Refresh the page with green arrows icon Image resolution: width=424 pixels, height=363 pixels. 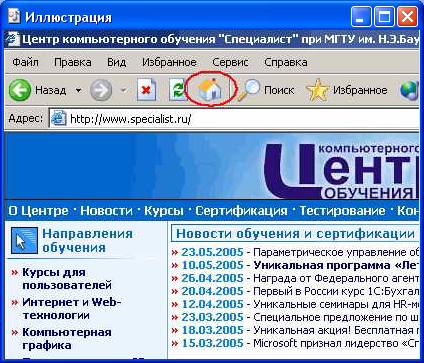pos(177,89)
